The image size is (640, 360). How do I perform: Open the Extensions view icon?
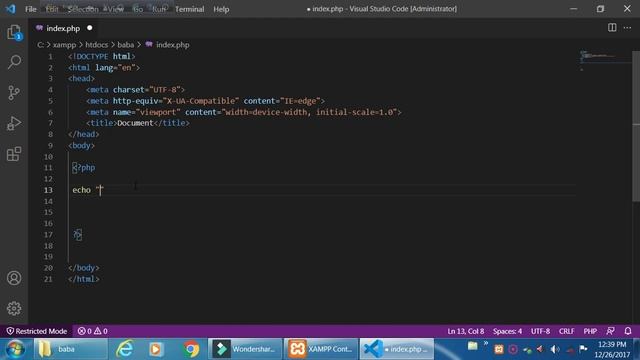14,154
